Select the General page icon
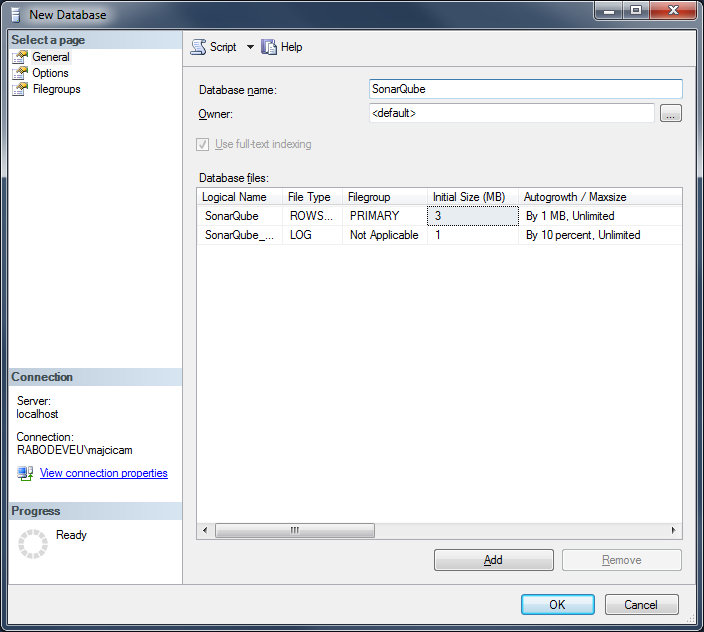Screen dimensions: 704x632 coord(20,57)
